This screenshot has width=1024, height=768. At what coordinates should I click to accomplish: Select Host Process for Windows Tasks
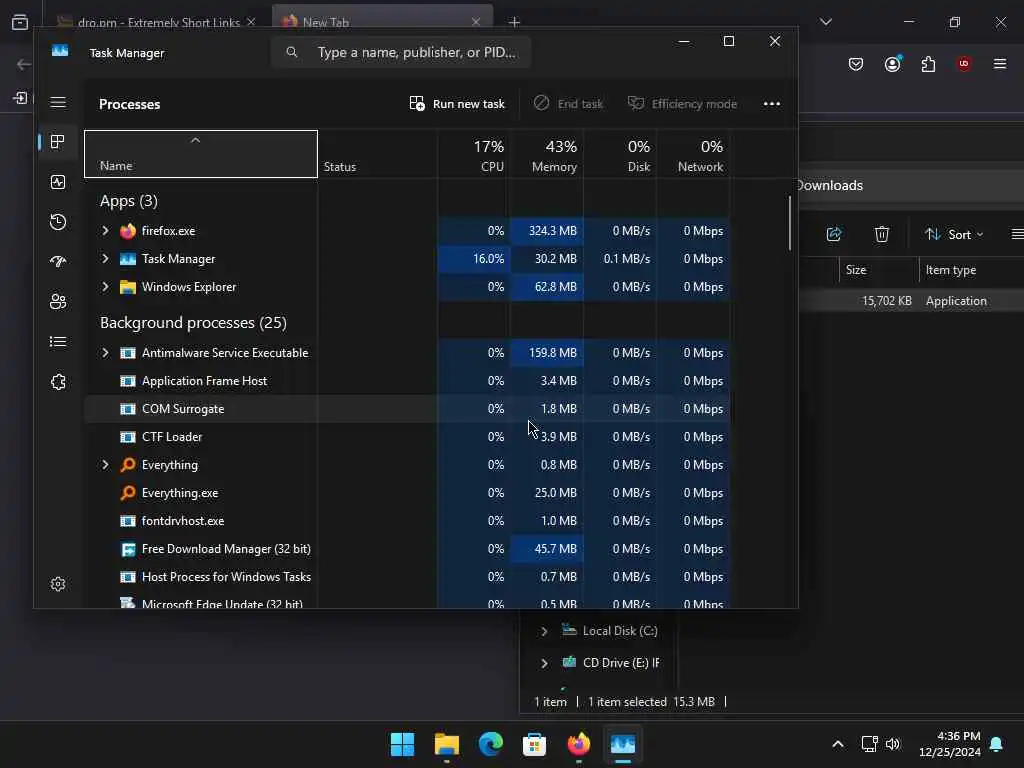(x=407, y=577)
